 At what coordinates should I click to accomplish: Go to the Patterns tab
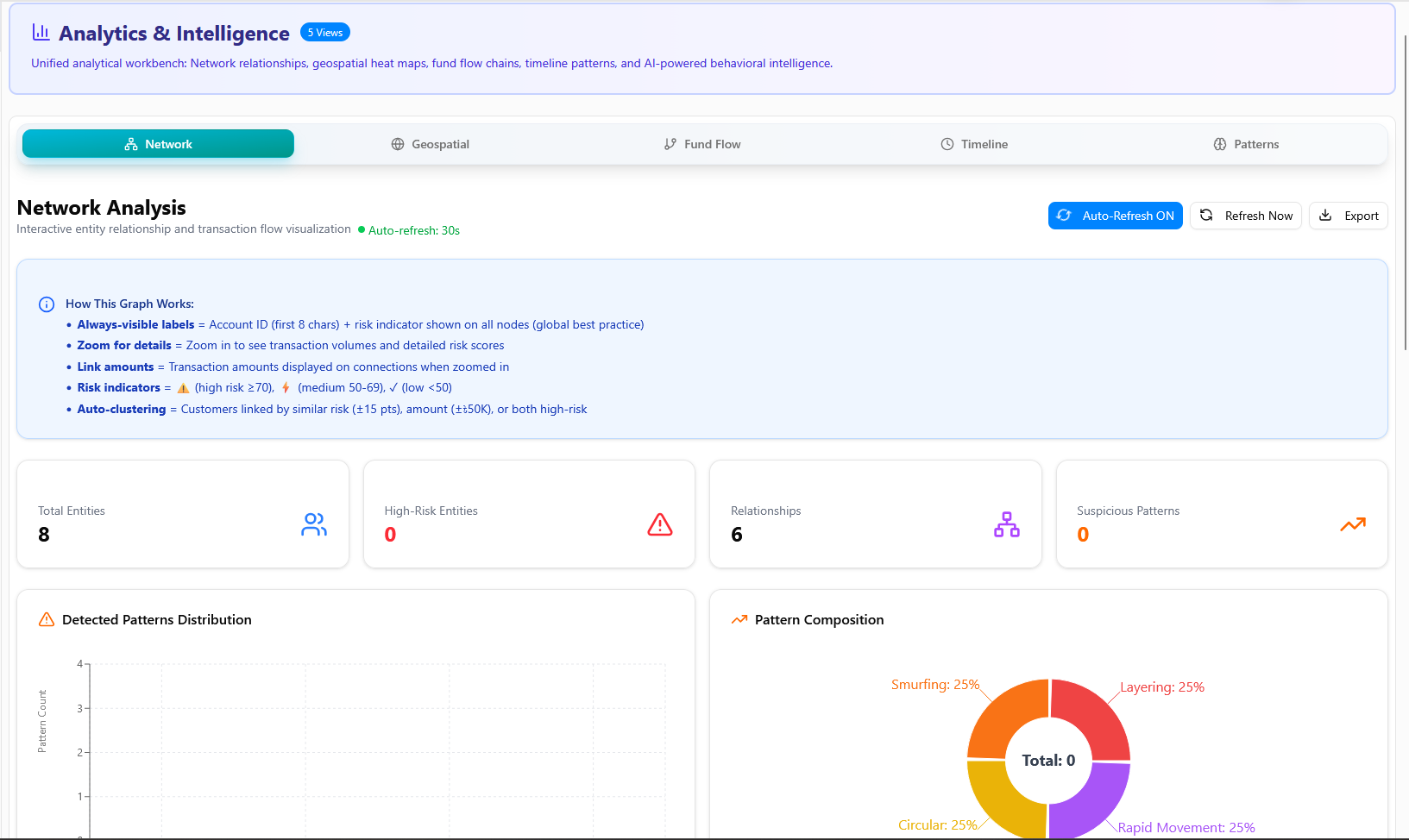(x=1246, y=144)
